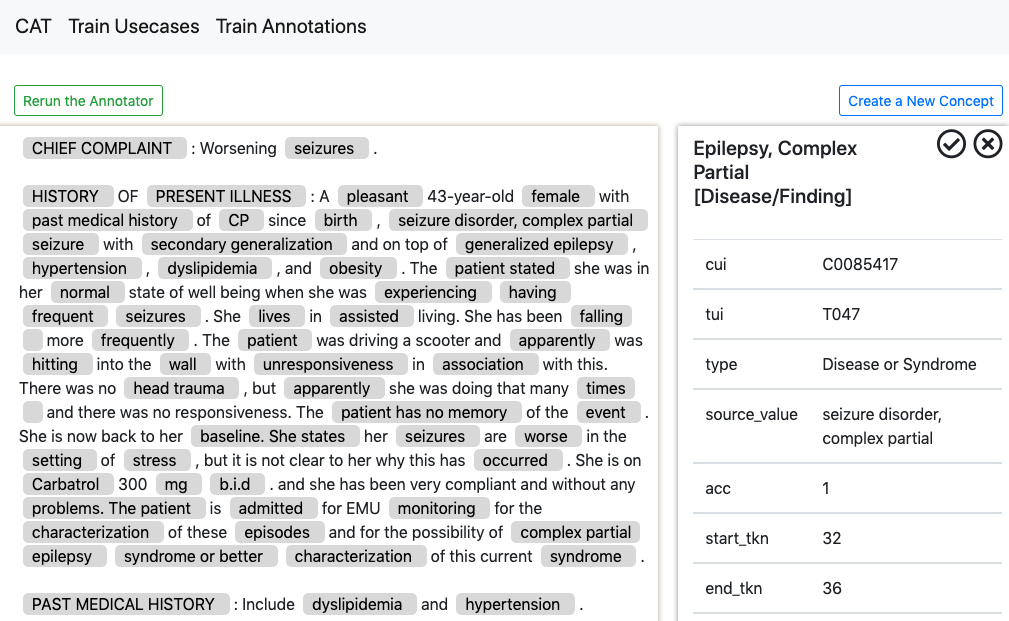1009x621 pixels.
Task: Select the problems. The patient annotation
Action: tap(113, 508)
